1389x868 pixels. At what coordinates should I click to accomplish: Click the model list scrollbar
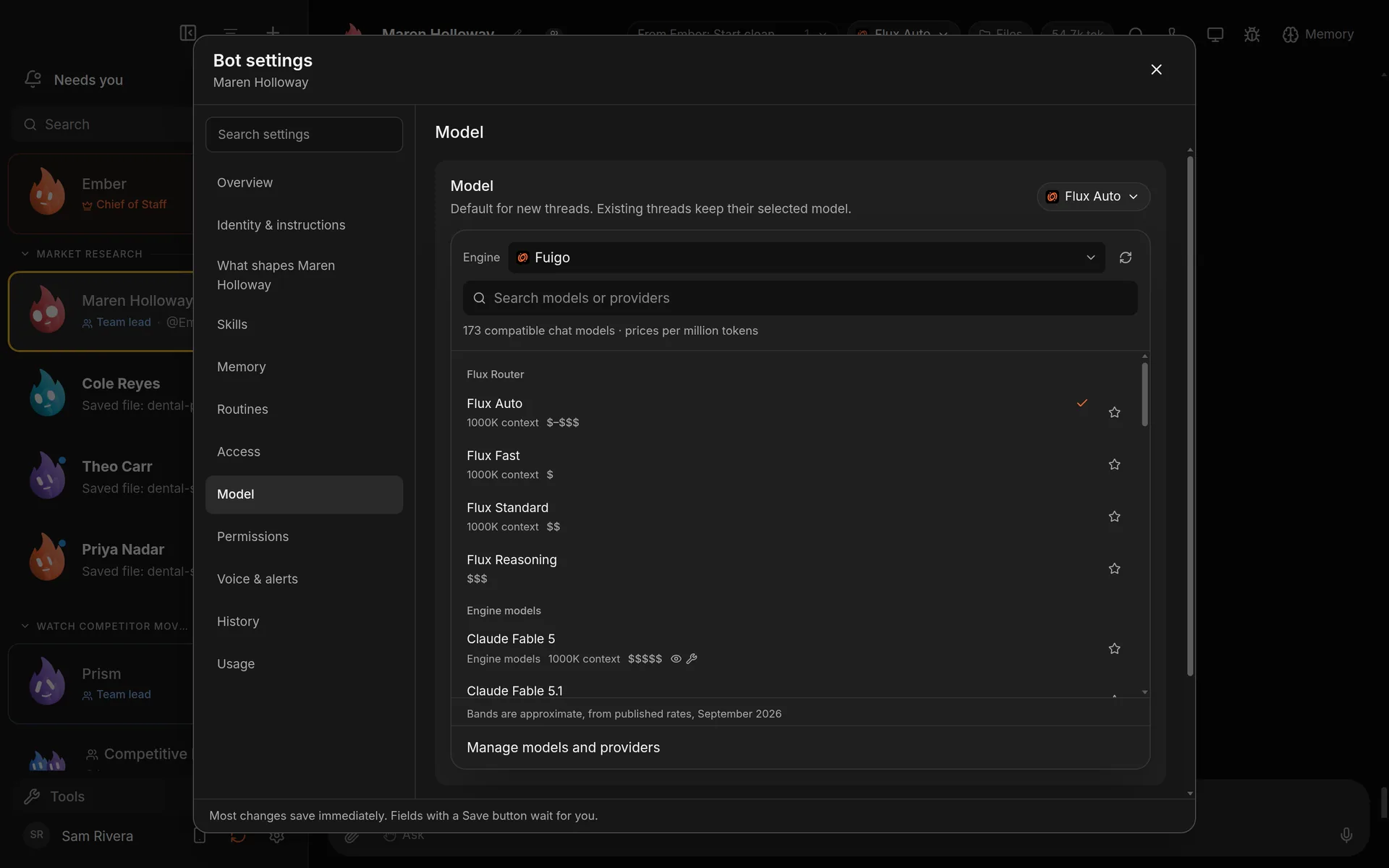(x=1144, y=394)
